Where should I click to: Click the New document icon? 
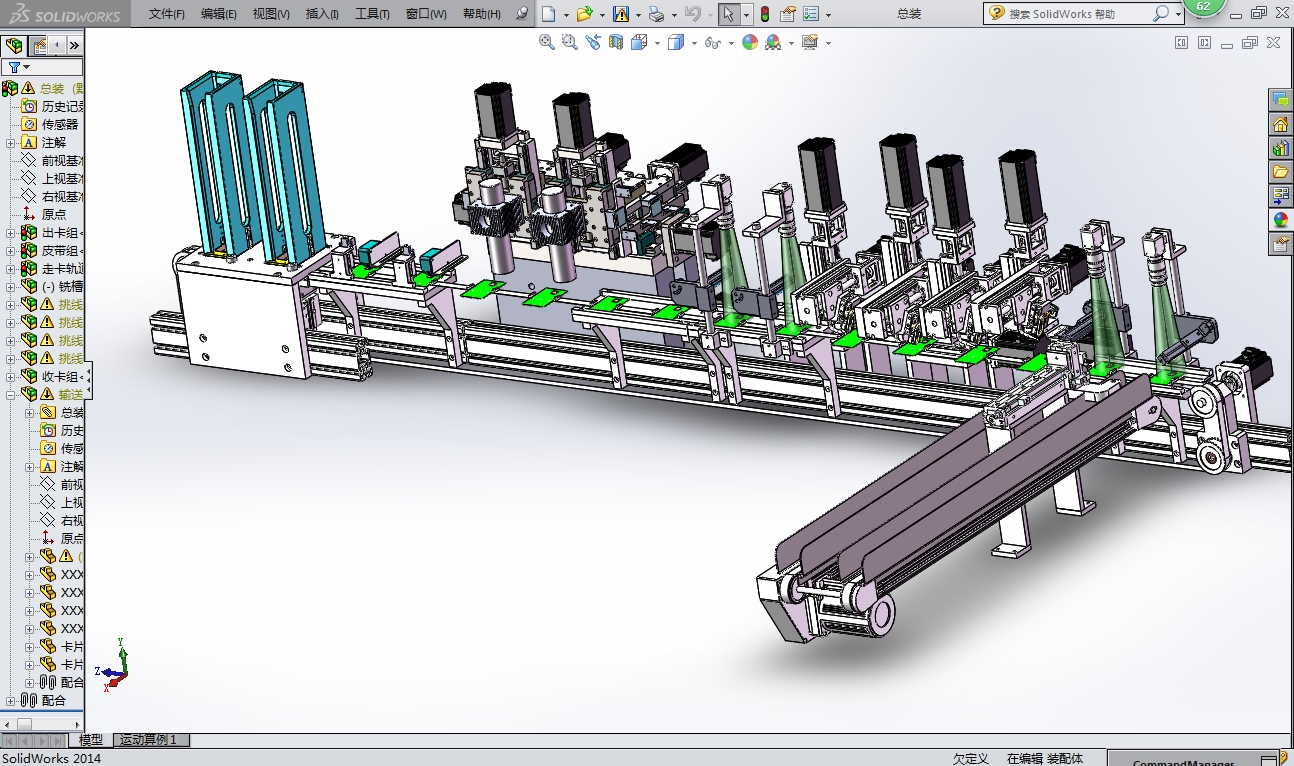(x=549, y=14)
